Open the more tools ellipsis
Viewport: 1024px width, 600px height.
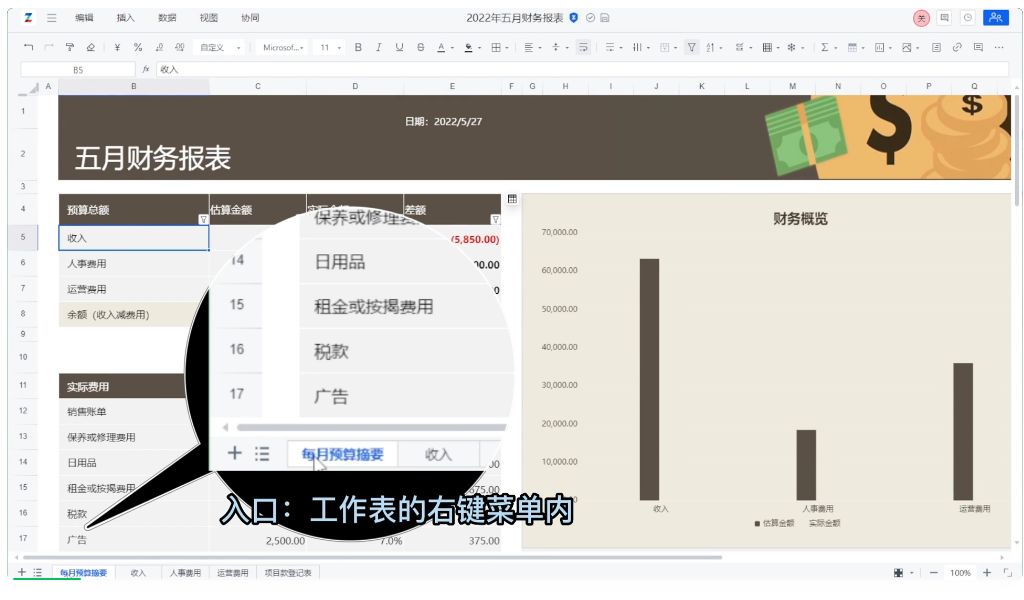pos(999,47)
